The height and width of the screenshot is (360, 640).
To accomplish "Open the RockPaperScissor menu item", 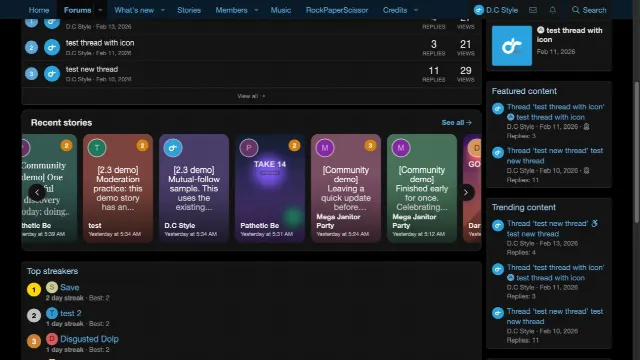I will 337,10.
